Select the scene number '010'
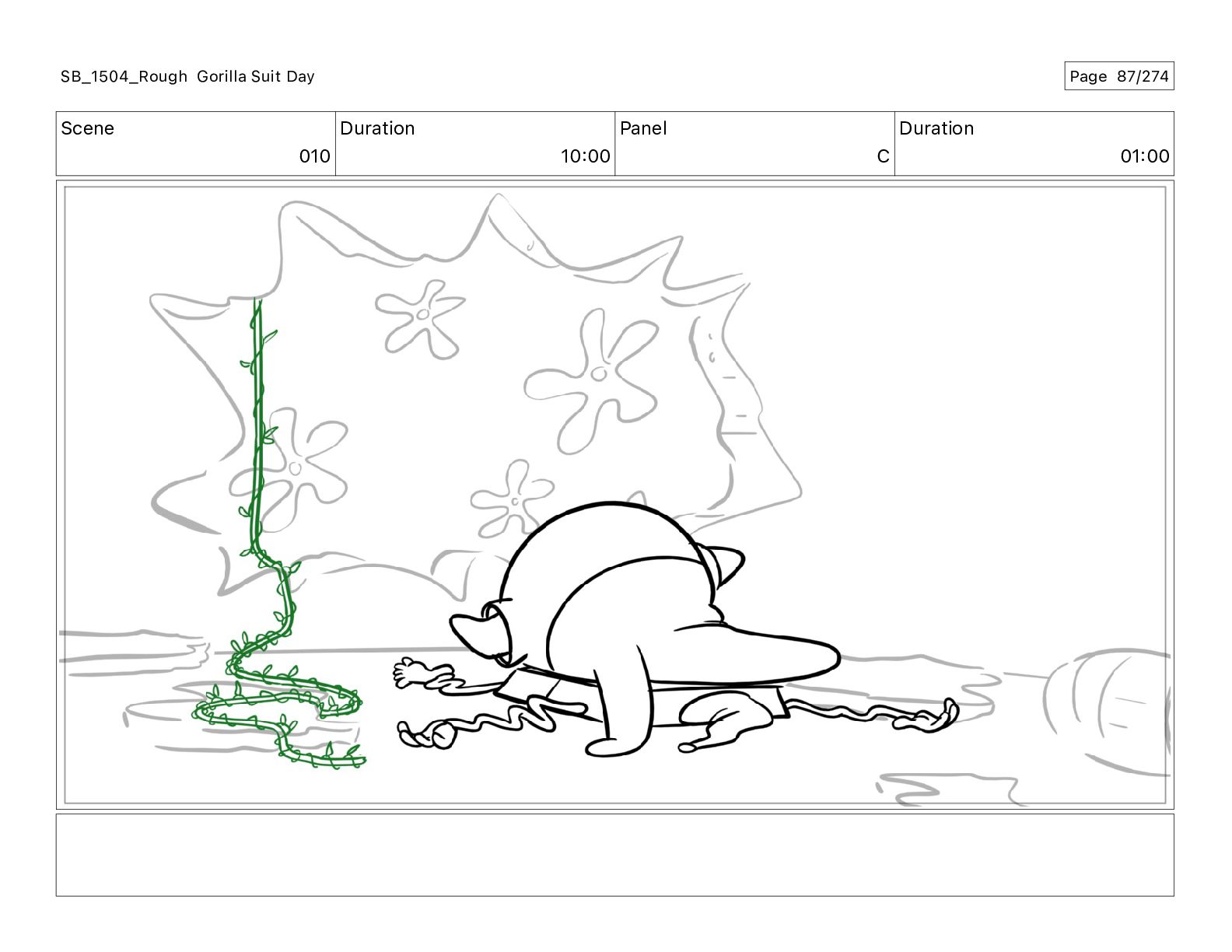 [x=314, y=156]
